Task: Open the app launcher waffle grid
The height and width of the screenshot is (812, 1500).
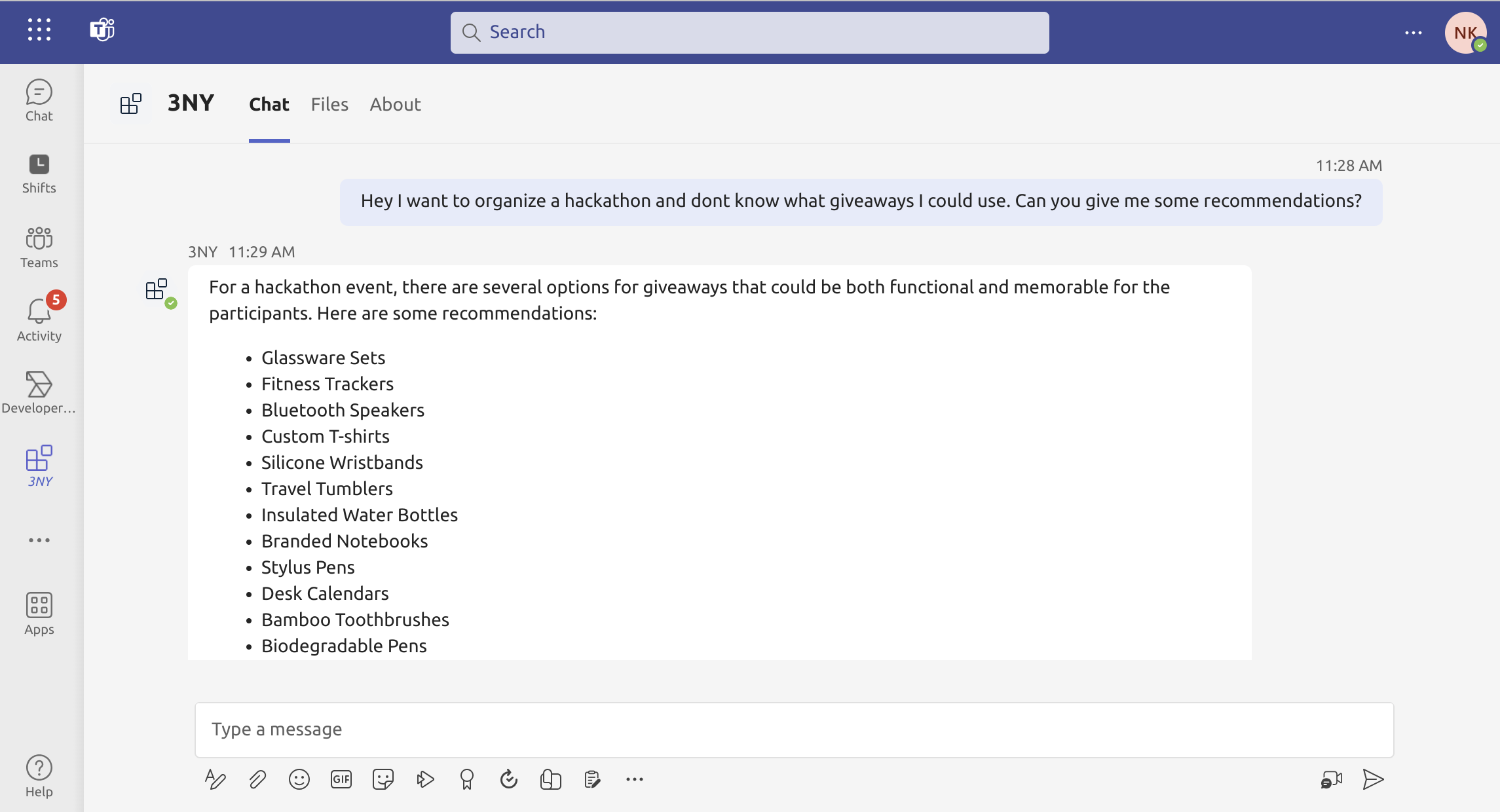Action: click(39, 30)
